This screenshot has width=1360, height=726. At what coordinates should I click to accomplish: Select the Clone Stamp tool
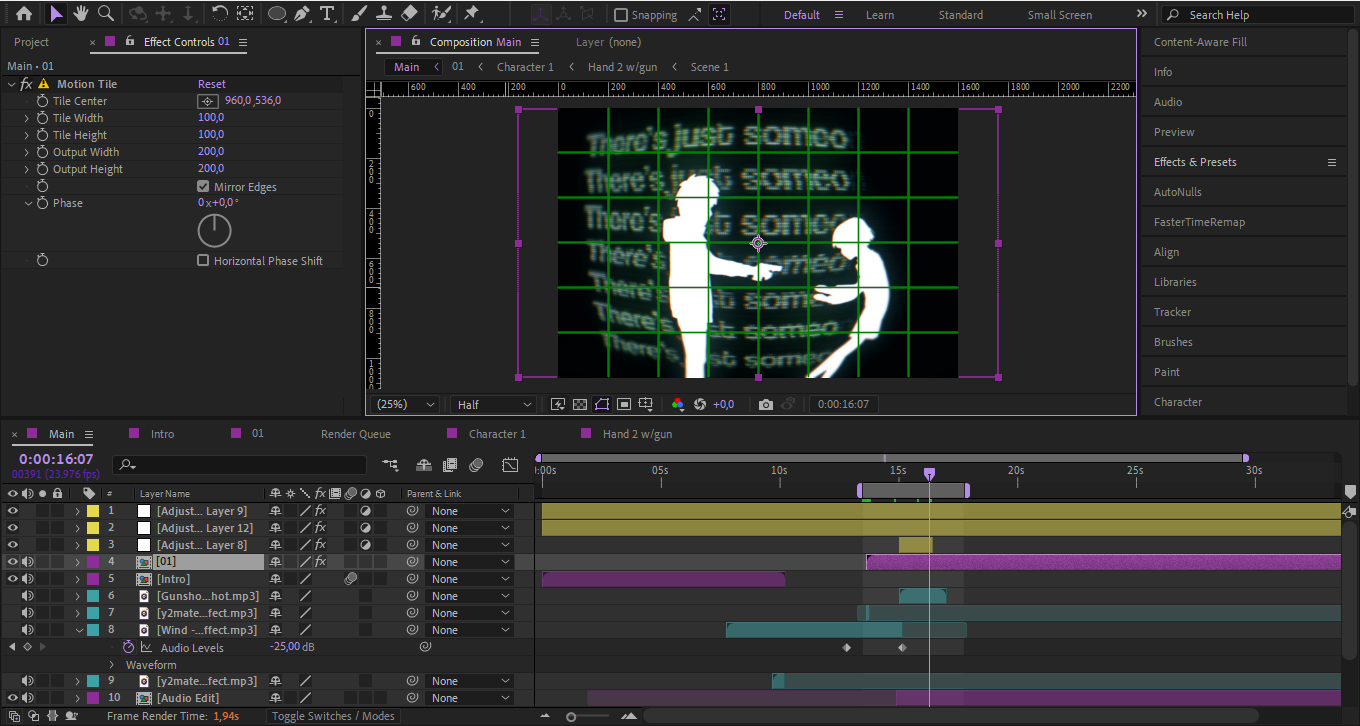pyautogui.click(x=383, y=14)
